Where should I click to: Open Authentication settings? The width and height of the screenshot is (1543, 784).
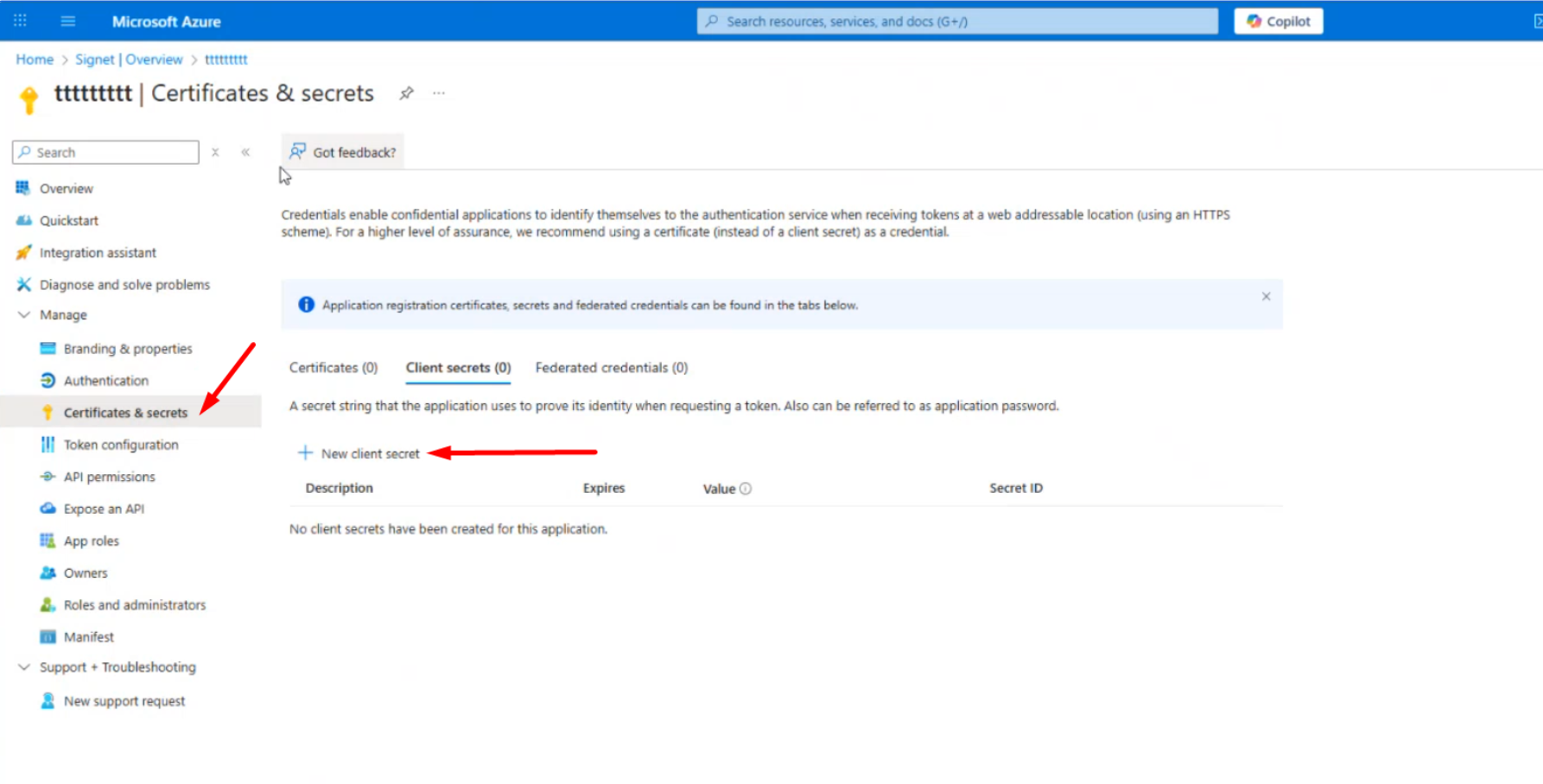[x=105, y=381]
